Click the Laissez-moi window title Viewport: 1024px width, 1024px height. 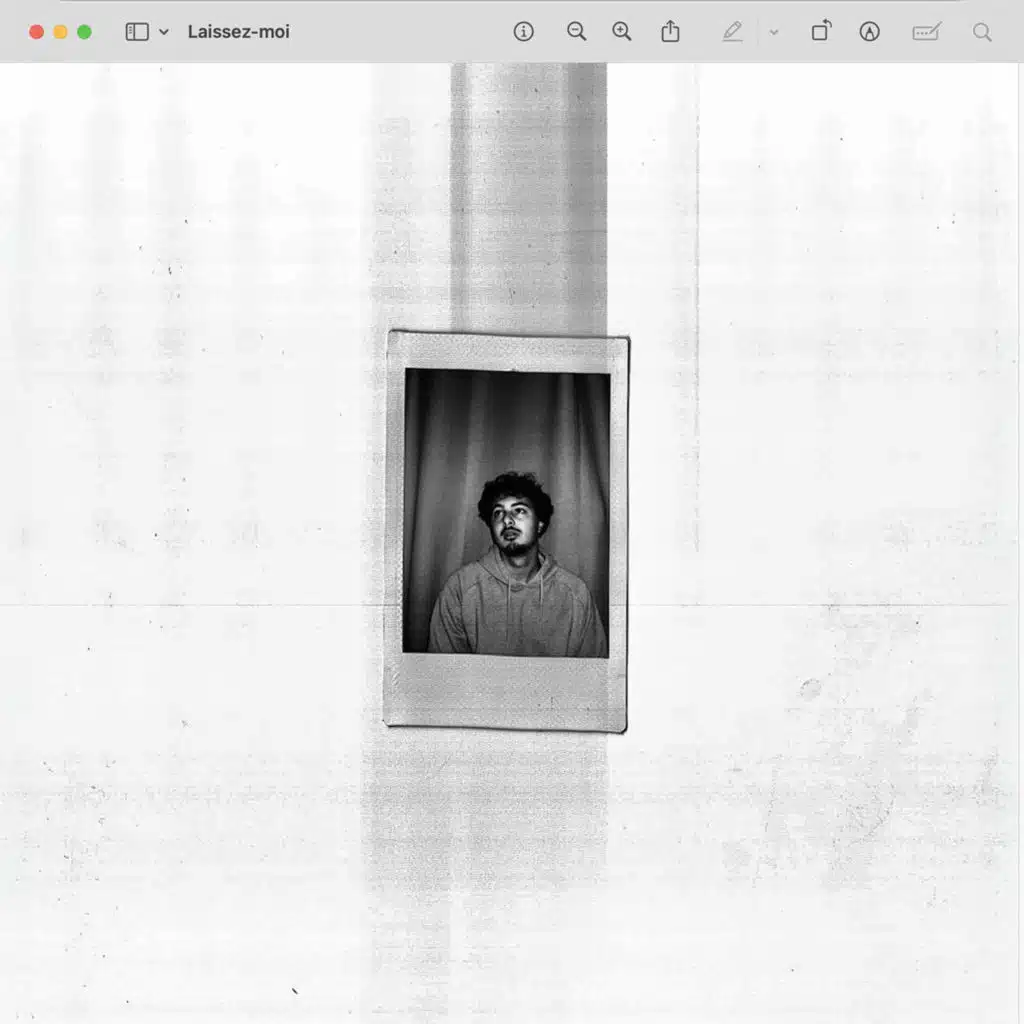239,32
